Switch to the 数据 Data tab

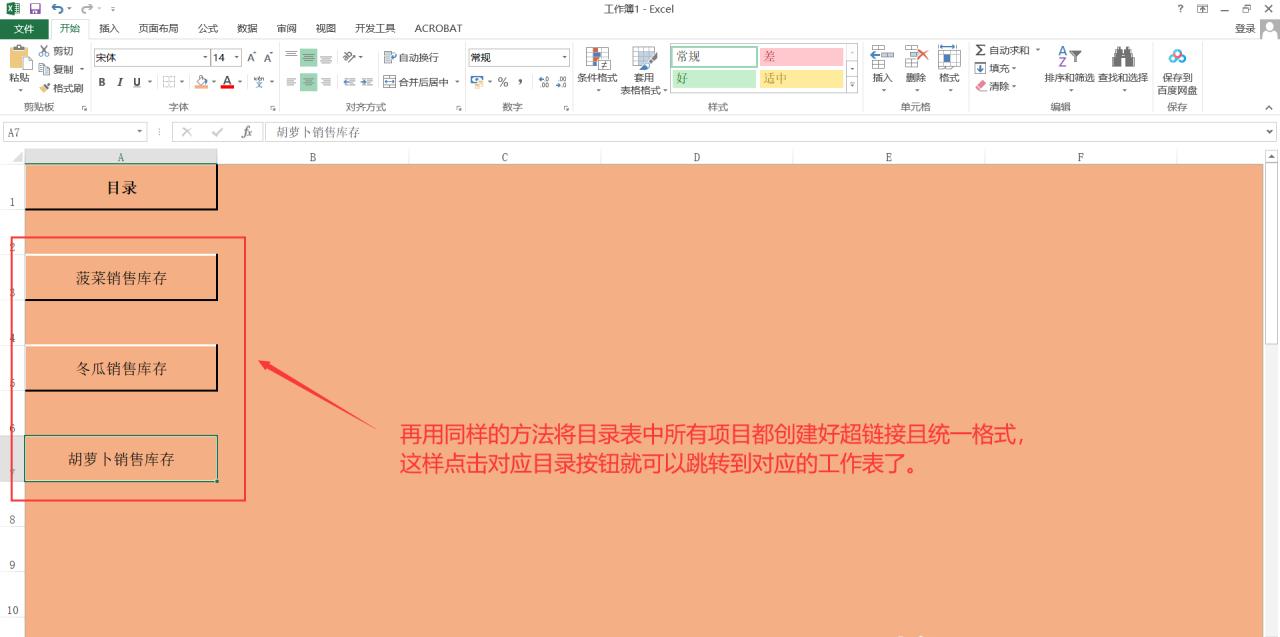247,28
